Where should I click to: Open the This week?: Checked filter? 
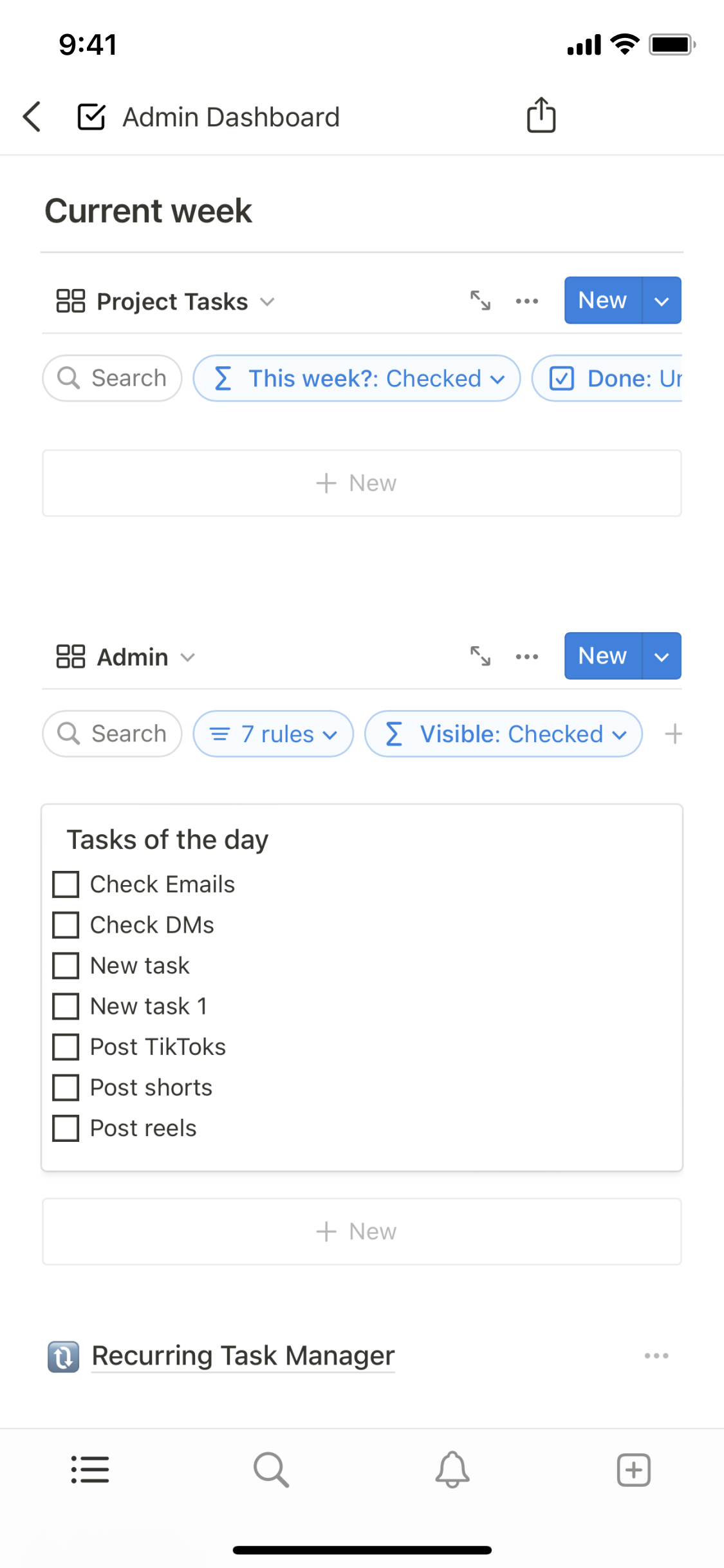(x=357, y=378)
